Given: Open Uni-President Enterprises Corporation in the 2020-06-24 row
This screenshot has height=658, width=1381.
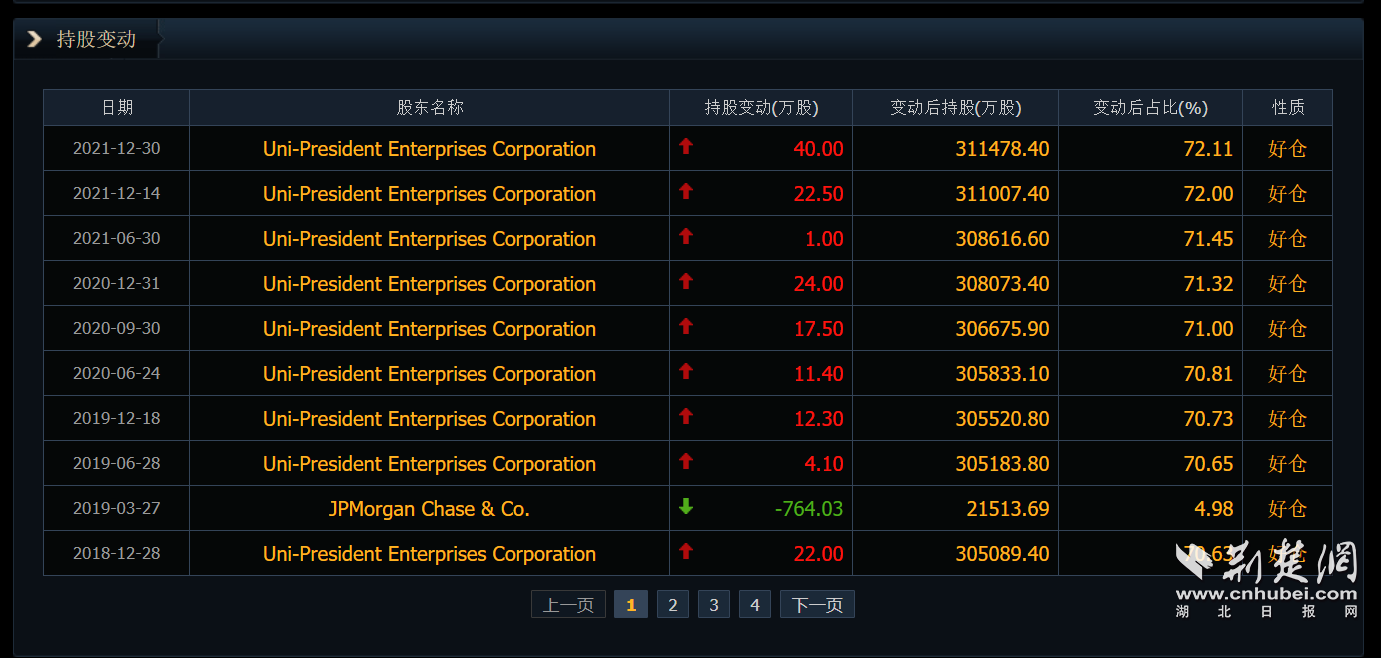Looking at the screenshot, I should pos(429,374).
